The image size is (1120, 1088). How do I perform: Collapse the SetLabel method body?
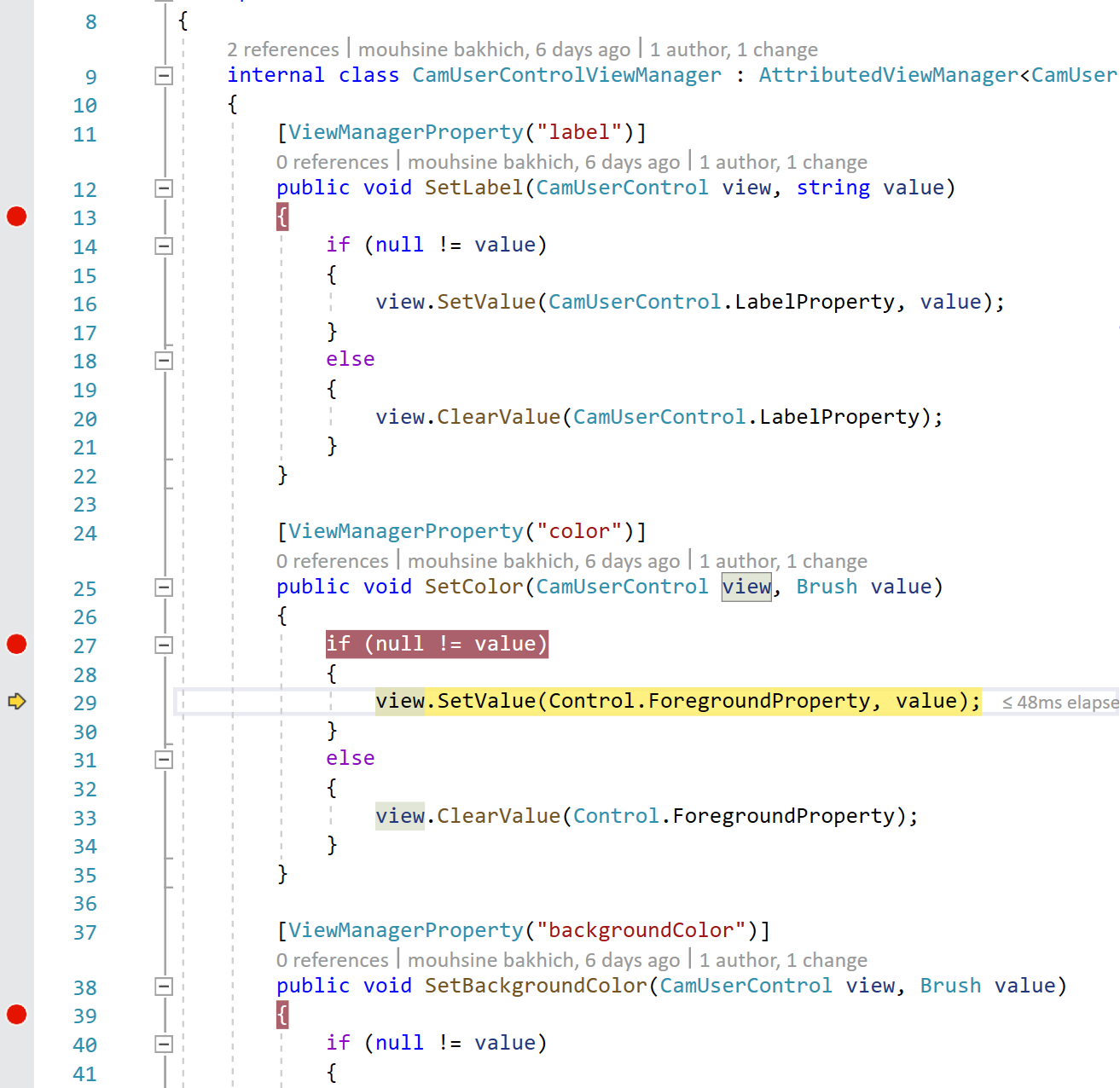(163, 188)
